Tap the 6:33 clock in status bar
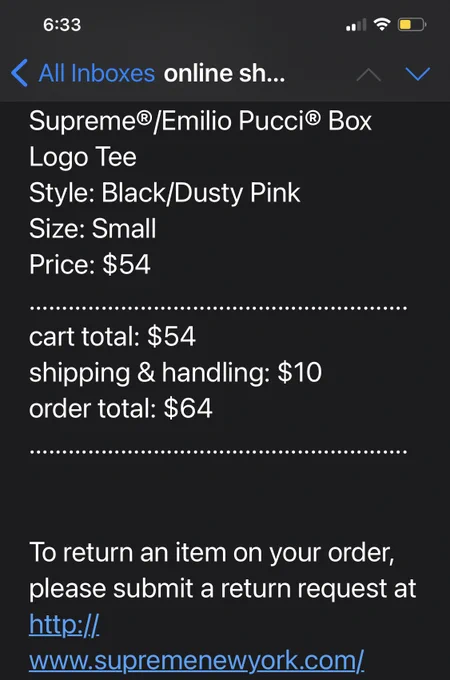450x680 pixels. [62, 25]
